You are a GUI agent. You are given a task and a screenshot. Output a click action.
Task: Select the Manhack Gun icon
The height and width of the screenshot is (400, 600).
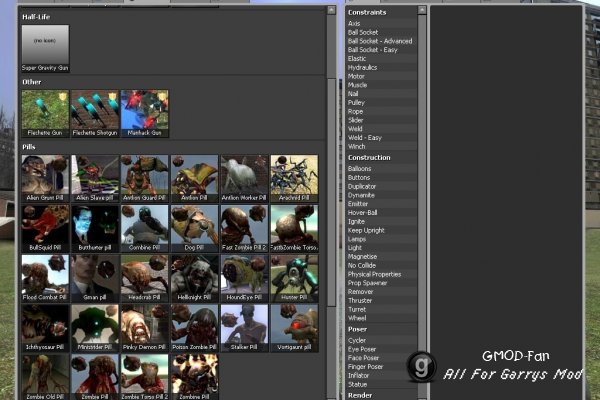click(145, 114)
